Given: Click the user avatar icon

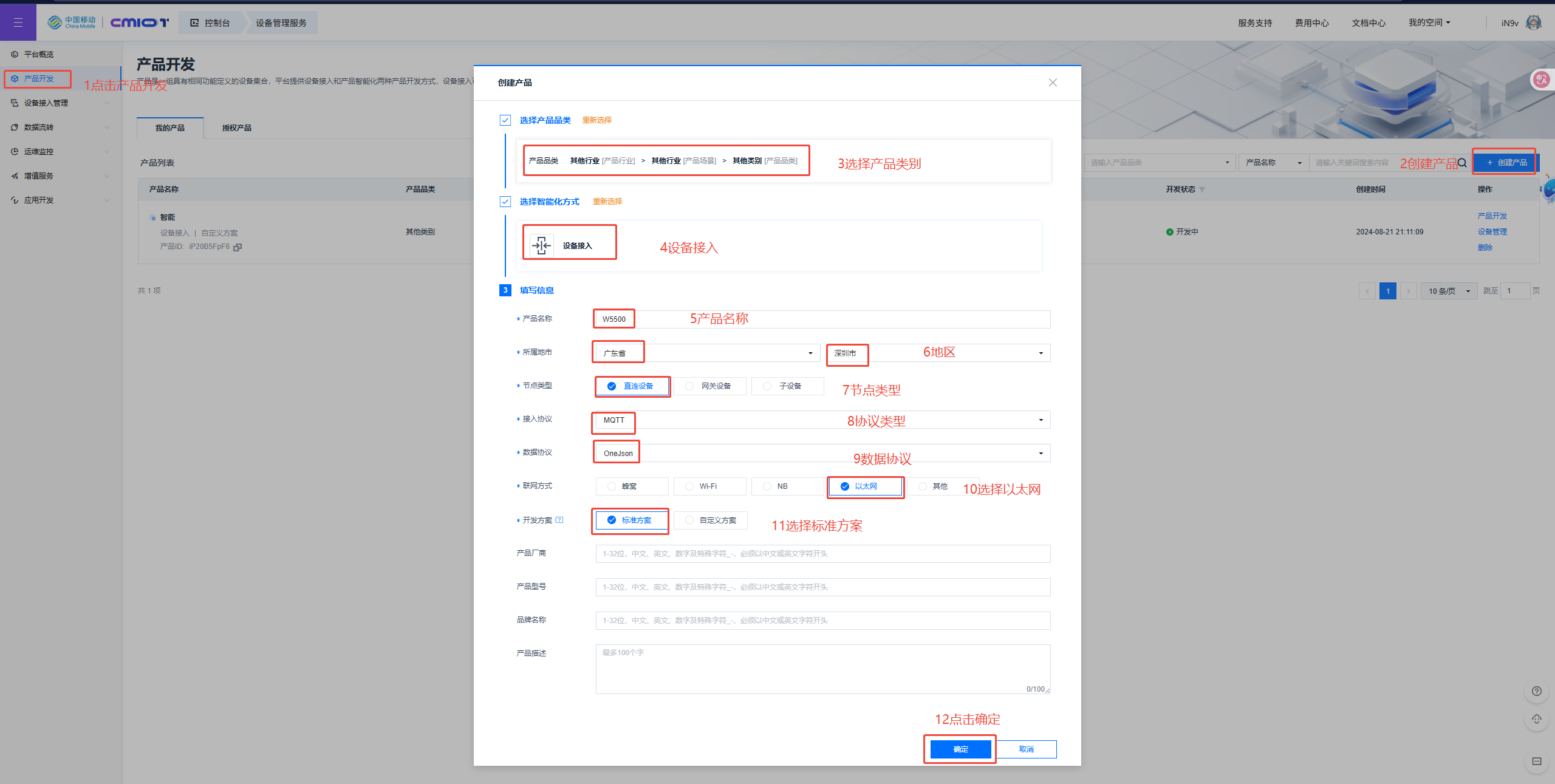Looking at the screenshot, I should coord(1533,22).
